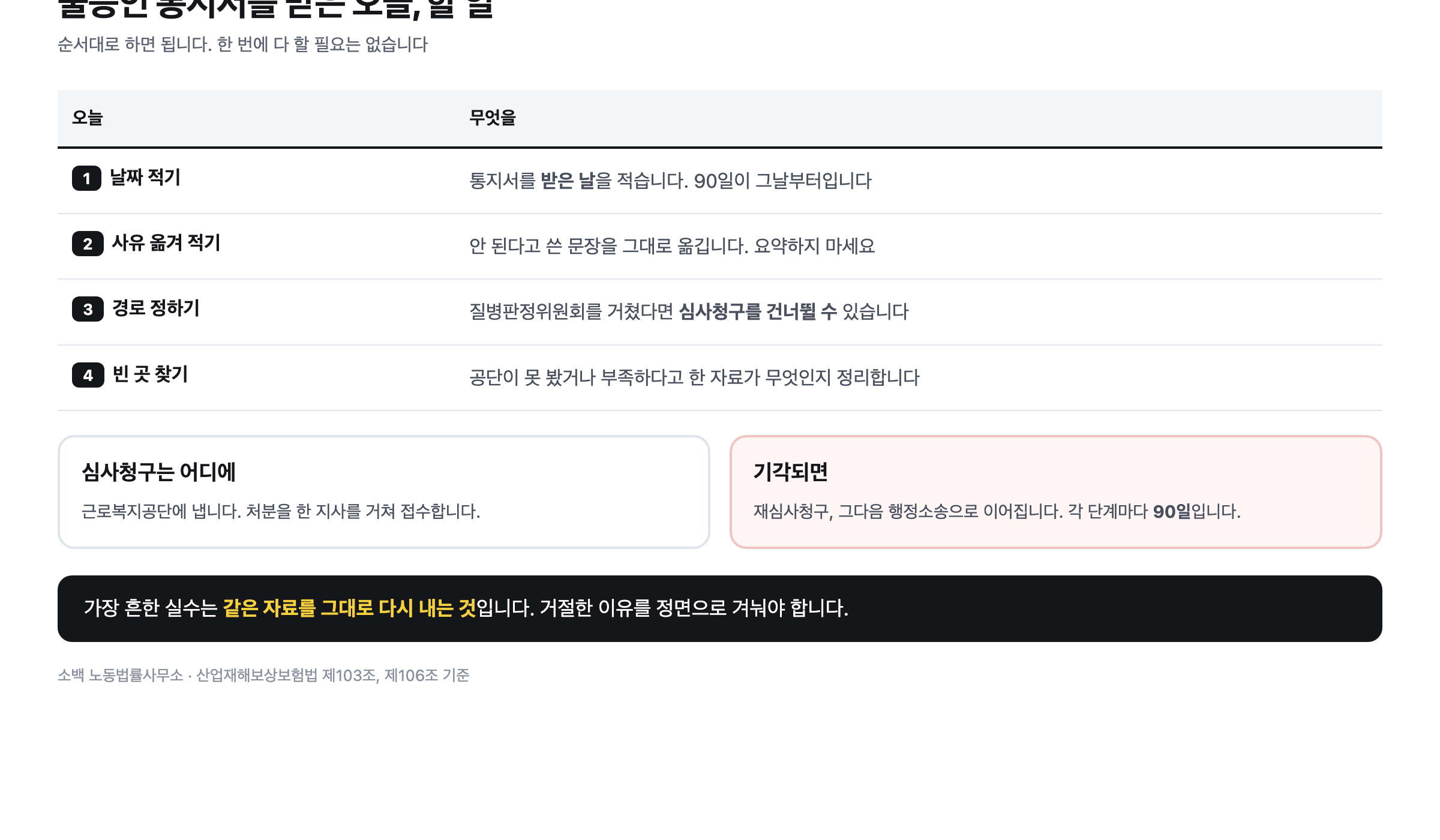The height and width of the screenshot is (840, 1440).
Task: Click the yellow highlighted text '같은 자료를 그대로 다시 내는 것'
Action: 349,608
